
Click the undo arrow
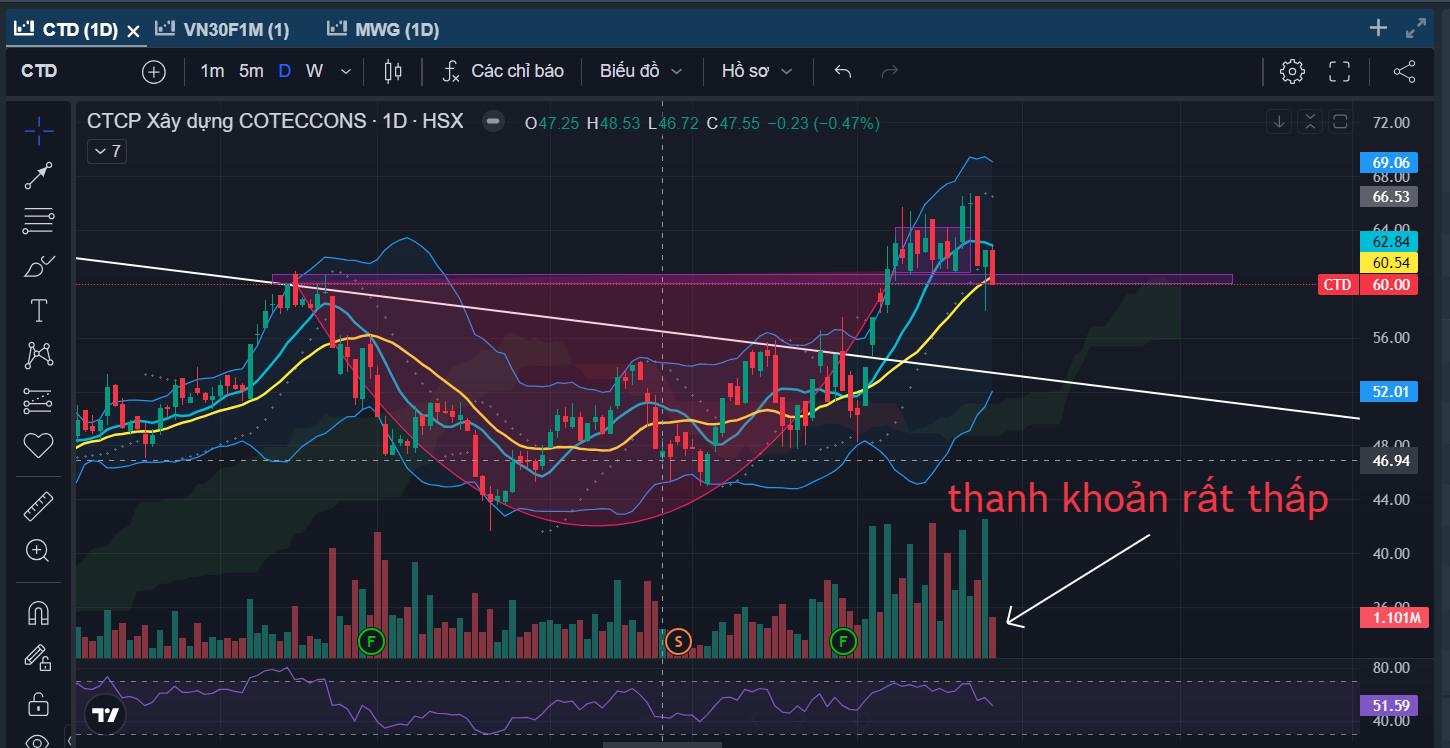click(x=843, y=71)
